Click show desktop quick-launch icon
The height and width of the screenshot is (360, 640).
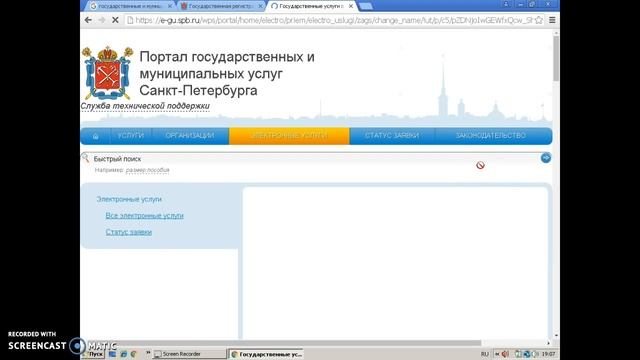coord(112,354)
